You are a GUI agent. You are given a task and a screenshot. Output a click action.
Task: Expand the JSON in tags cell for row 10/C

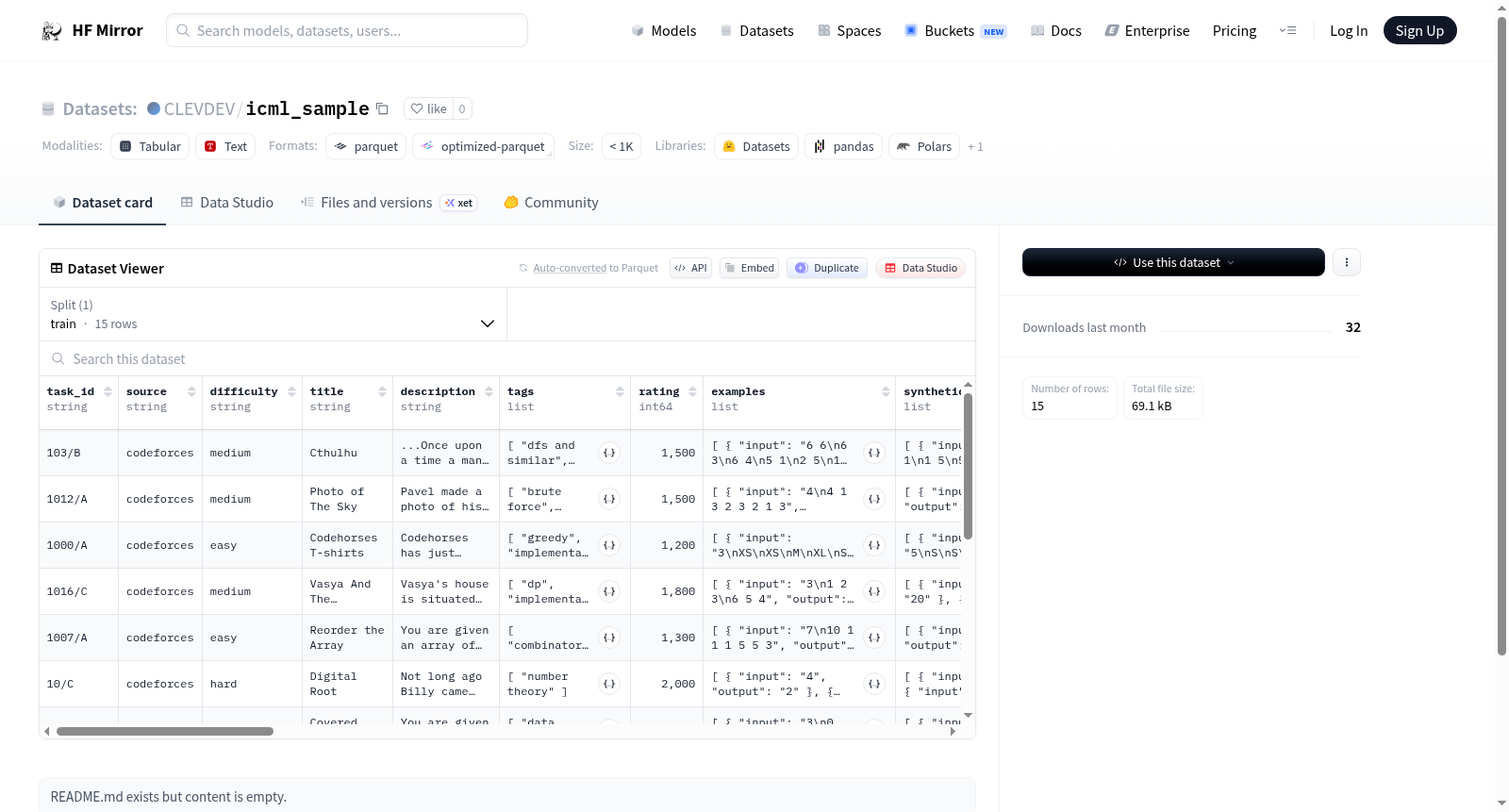pyautogui.click(x=609, y=684)
